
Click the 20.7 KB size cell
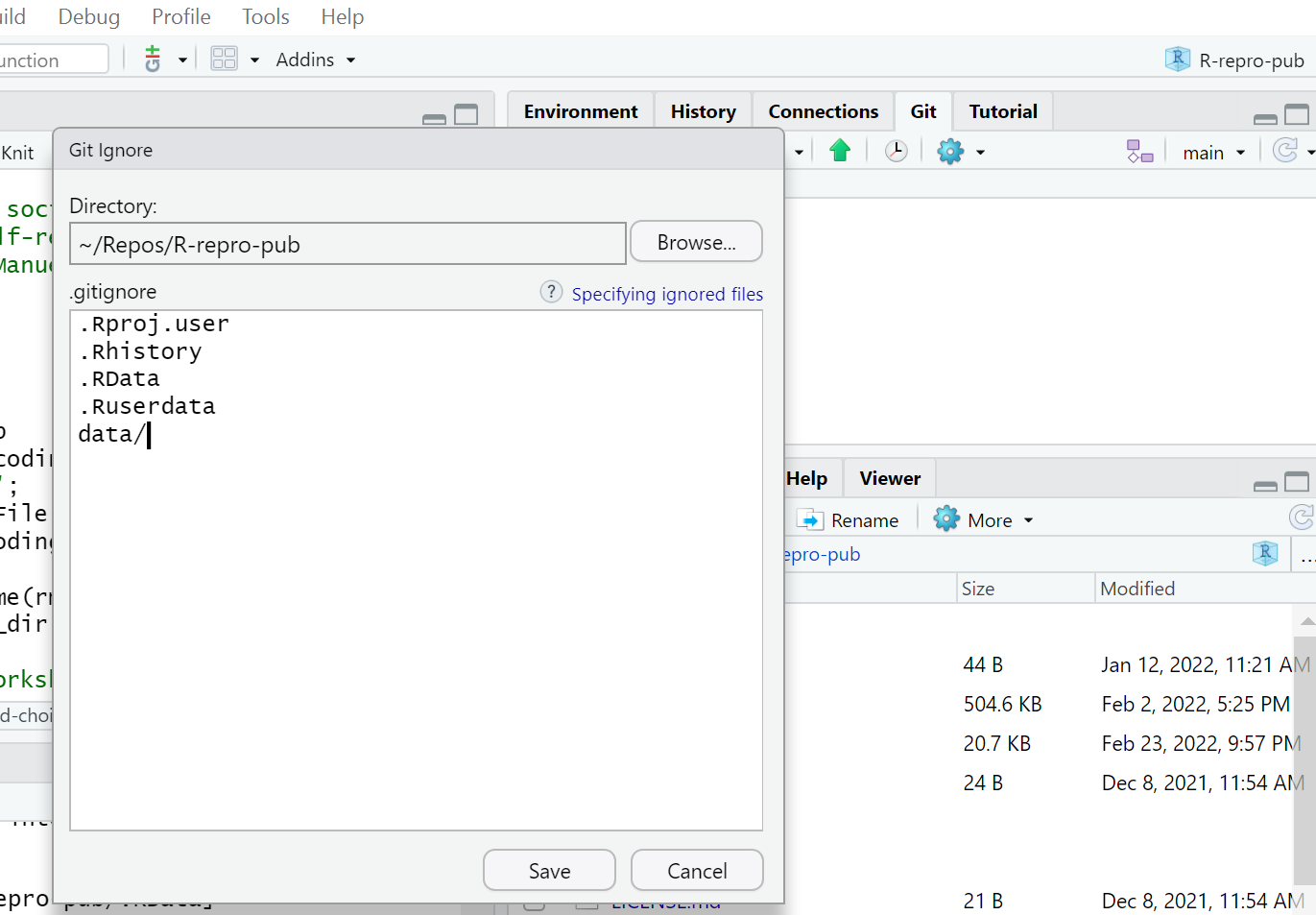[996, 743]
